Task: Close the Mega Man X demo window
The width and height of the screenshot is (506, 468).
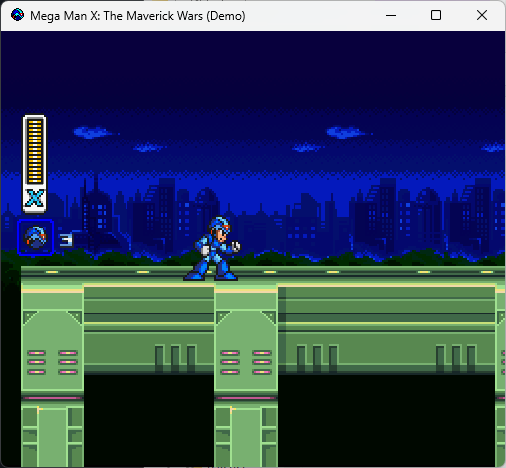Action: coord(482,15)
